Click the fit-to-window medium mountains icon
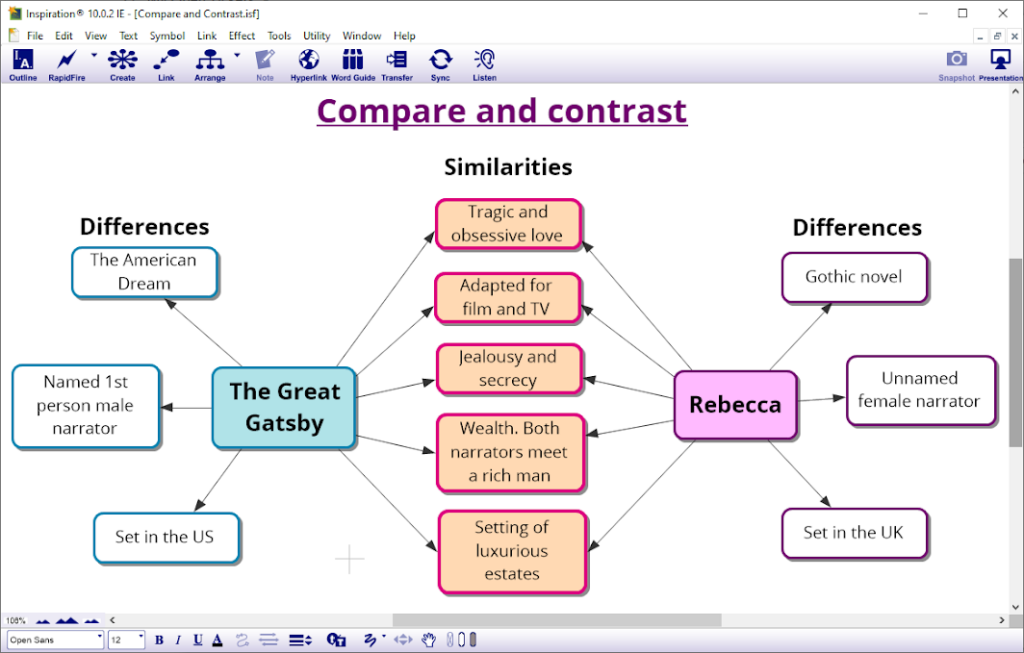The image size is (1024, 653). pyautogui.click(x=91, y=620)
